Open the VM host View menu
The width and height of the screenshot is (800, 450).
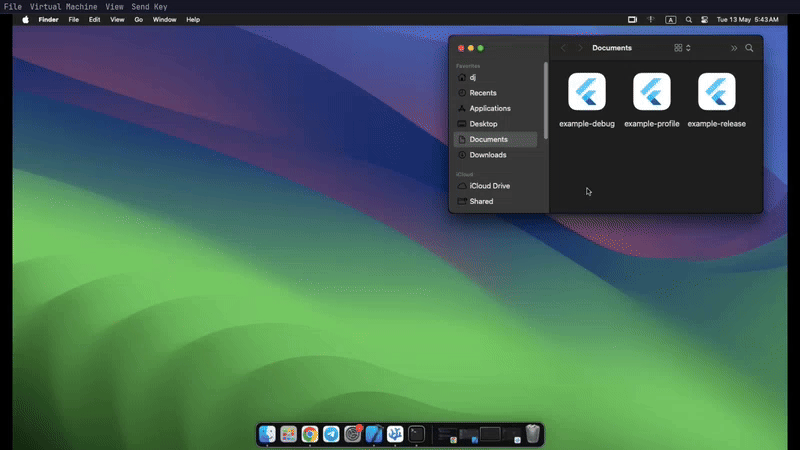pyautogui.click(x=114, y=7)
